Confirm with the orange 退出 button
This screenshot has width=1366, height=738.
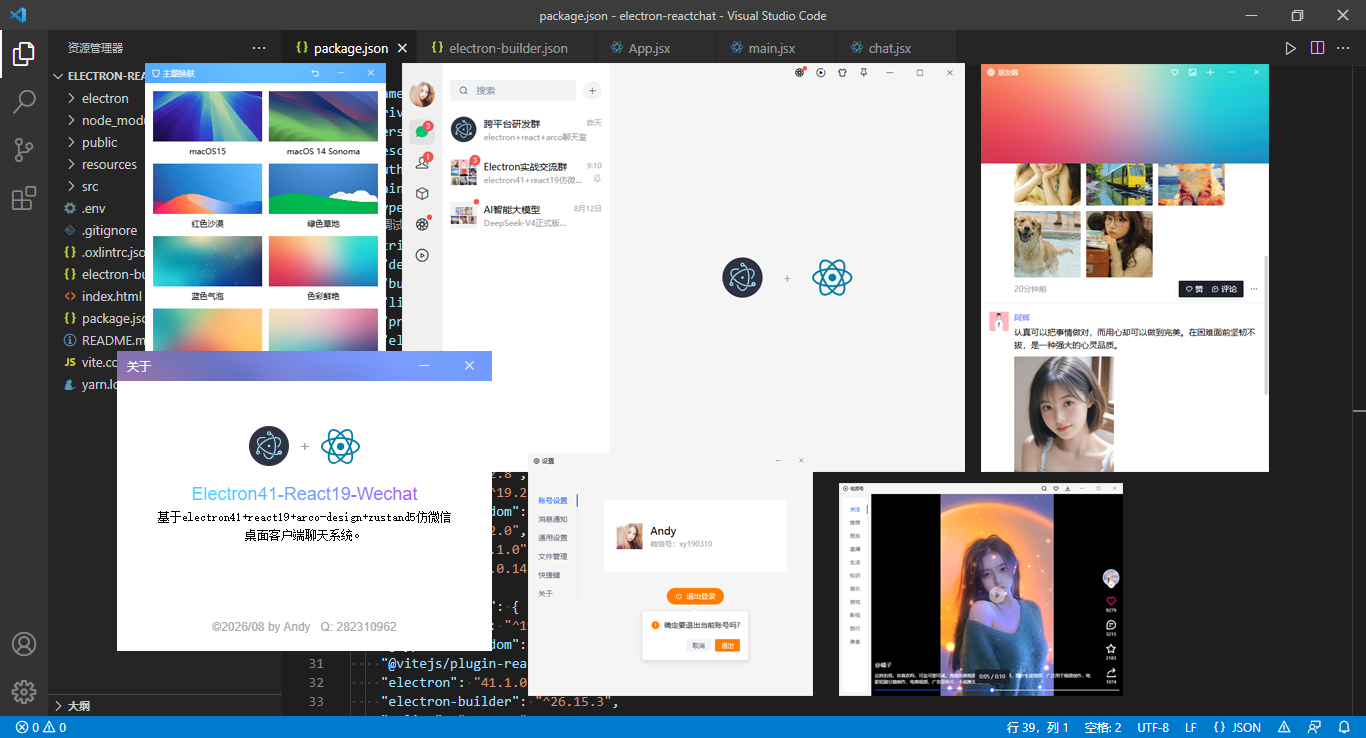point(727,646)
